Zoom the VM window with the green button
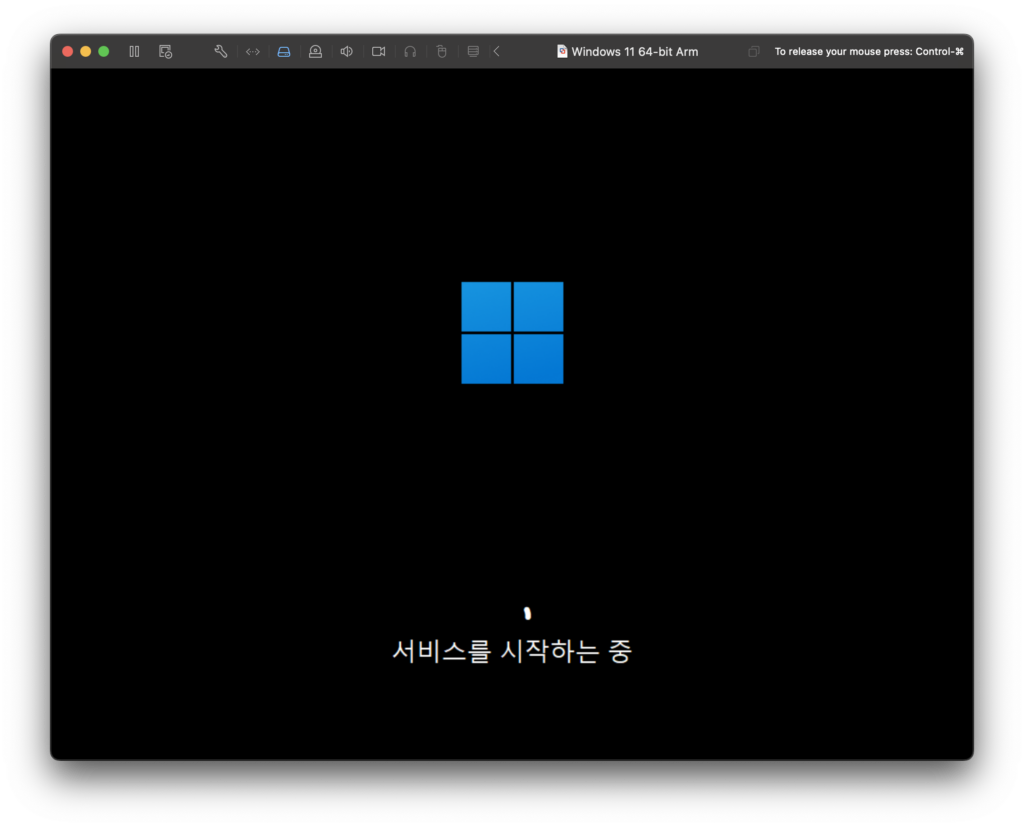 (103, 51)
